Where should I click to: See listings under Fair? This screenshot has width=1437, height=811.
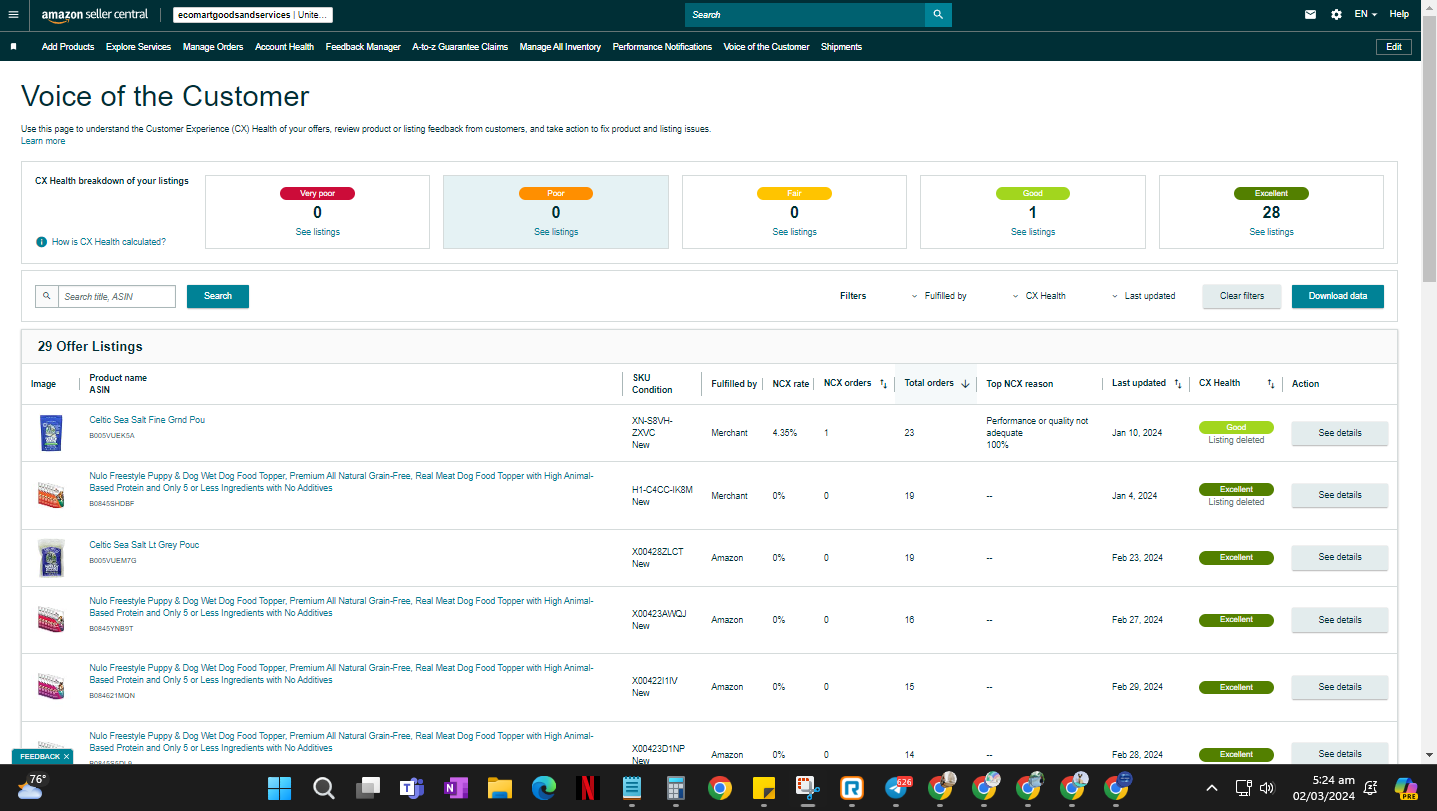[x=794, y=232]
